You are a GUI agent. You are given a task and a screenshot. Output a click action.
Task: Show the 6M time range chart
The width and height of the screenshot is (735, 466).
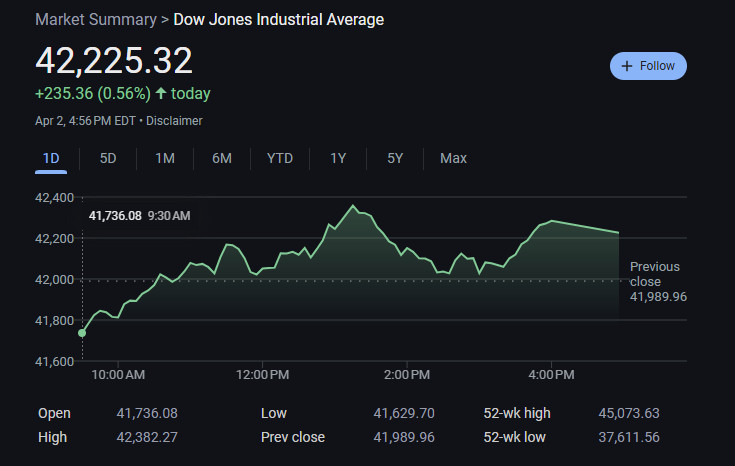point(222,158)
